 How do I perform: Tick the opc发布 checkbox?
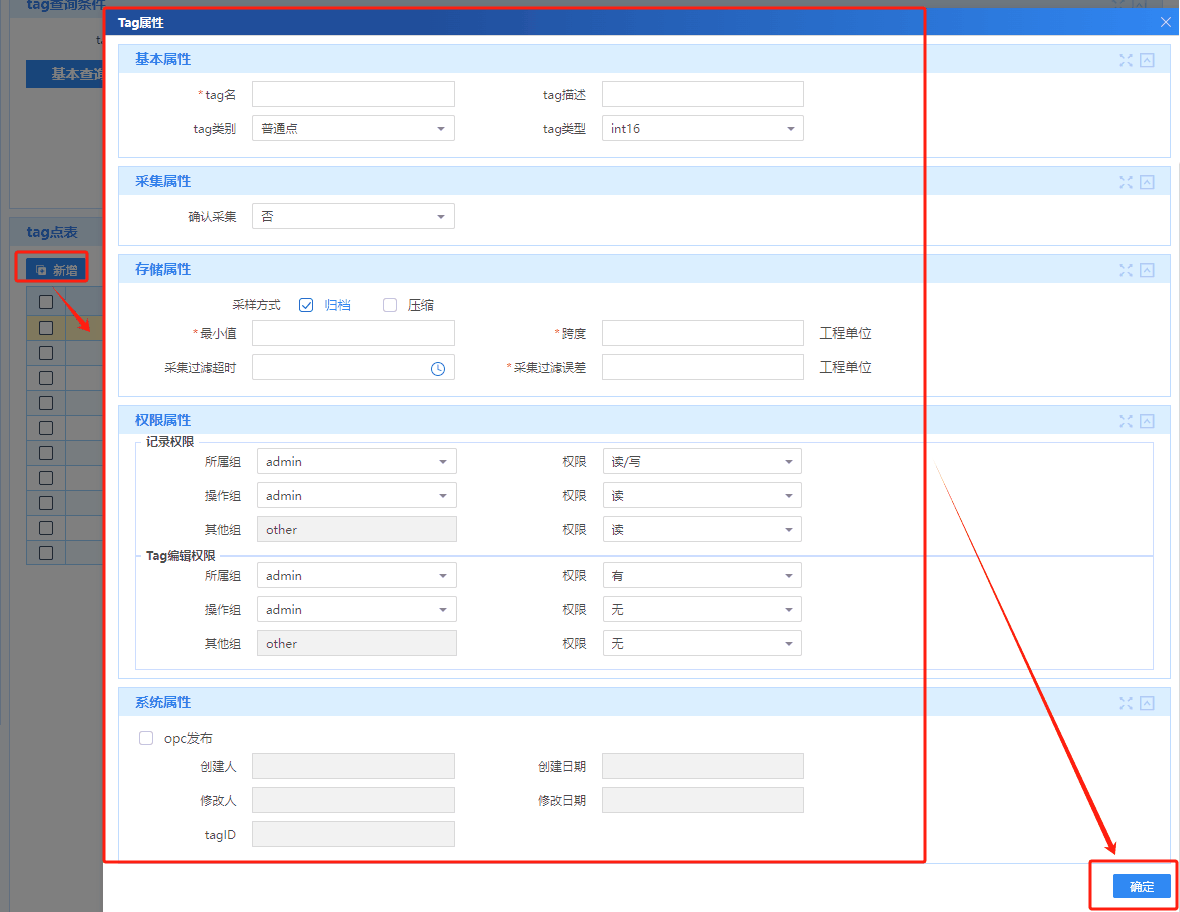click(x=146, y=738)
